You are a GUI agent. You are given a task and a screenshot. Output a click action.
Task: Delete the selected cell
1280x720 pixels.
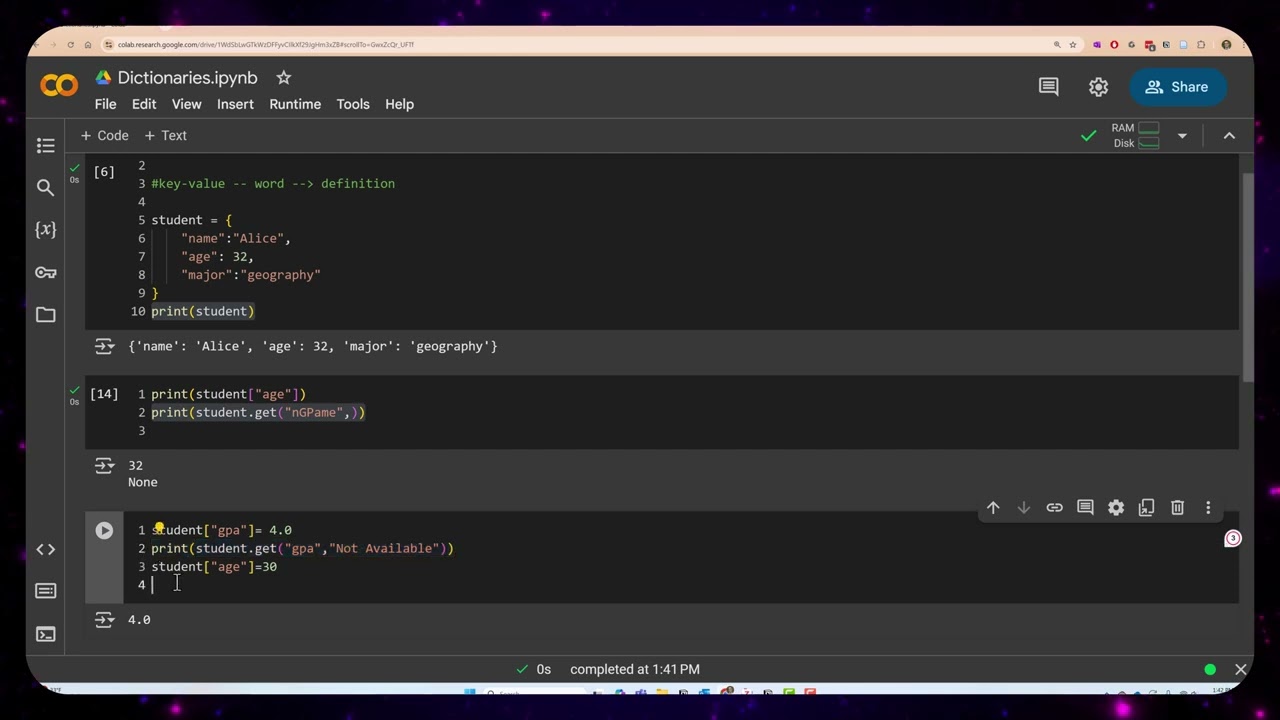tap(1177, 508)
